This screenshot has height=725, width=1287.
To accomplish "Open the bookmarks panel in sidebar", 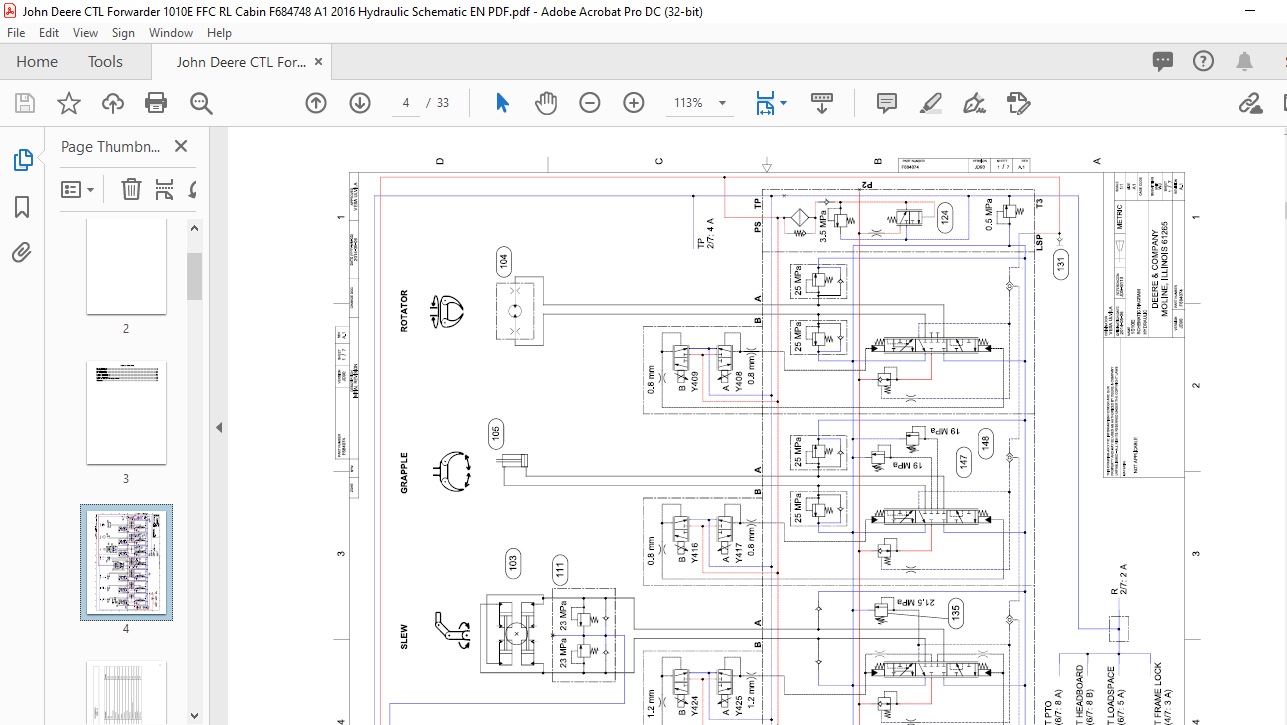I will (23, 207).
